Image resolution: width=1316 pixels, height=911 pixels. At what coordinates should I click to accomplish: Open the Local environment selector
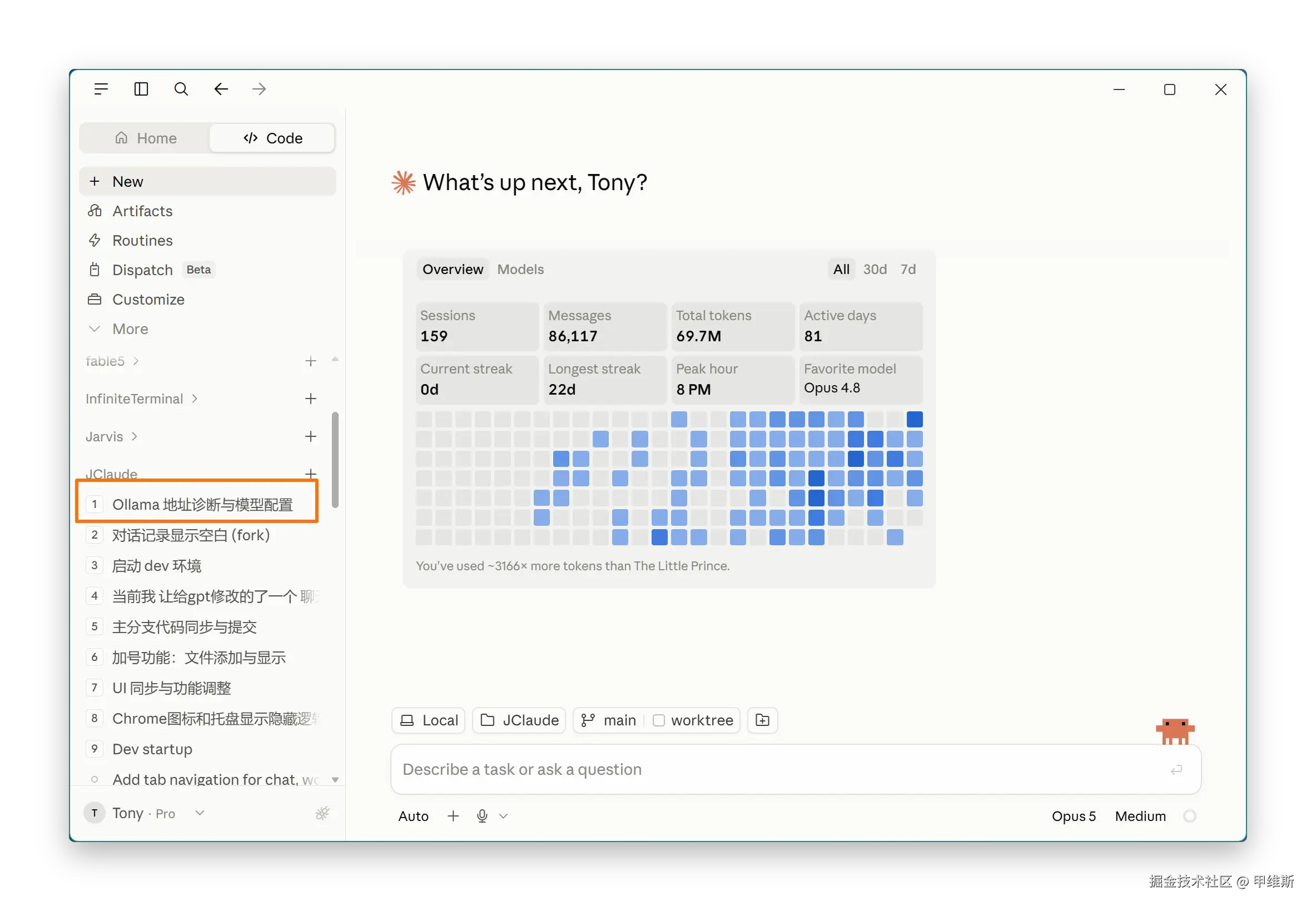coord(429,720)
